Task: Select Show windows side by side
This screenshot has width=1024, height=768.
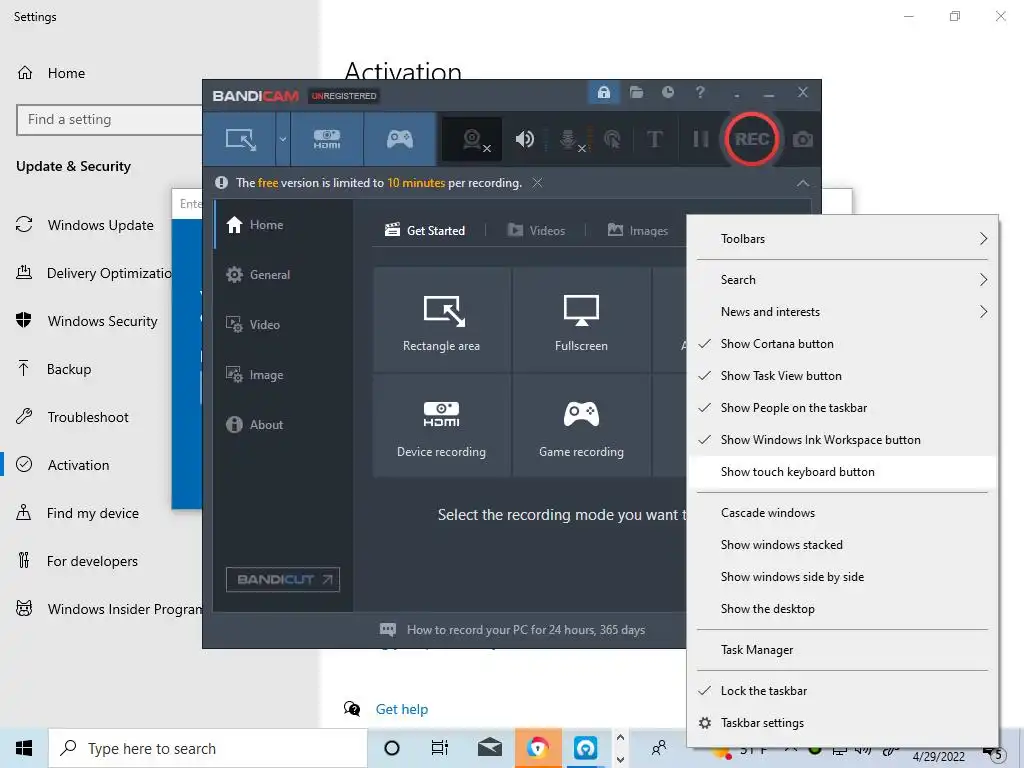Action: pos(842,577)
